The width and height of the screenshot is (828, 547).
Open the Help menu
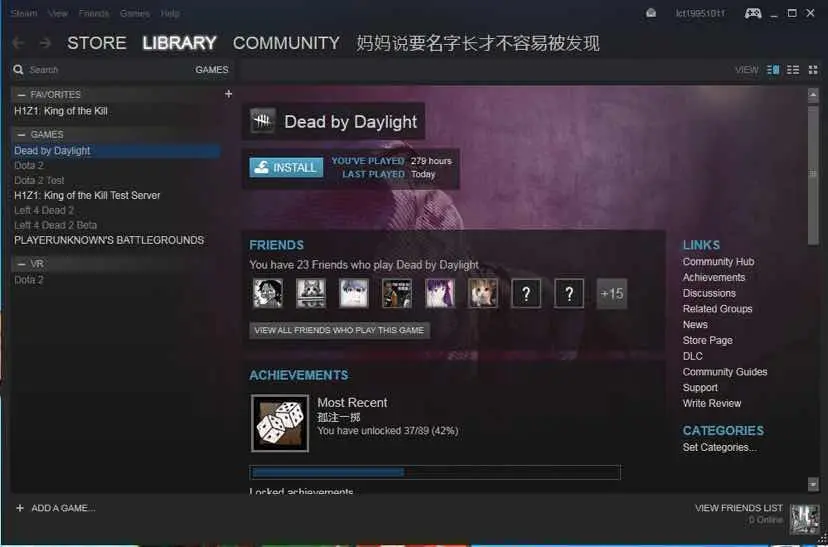click(x=170, y=13)
